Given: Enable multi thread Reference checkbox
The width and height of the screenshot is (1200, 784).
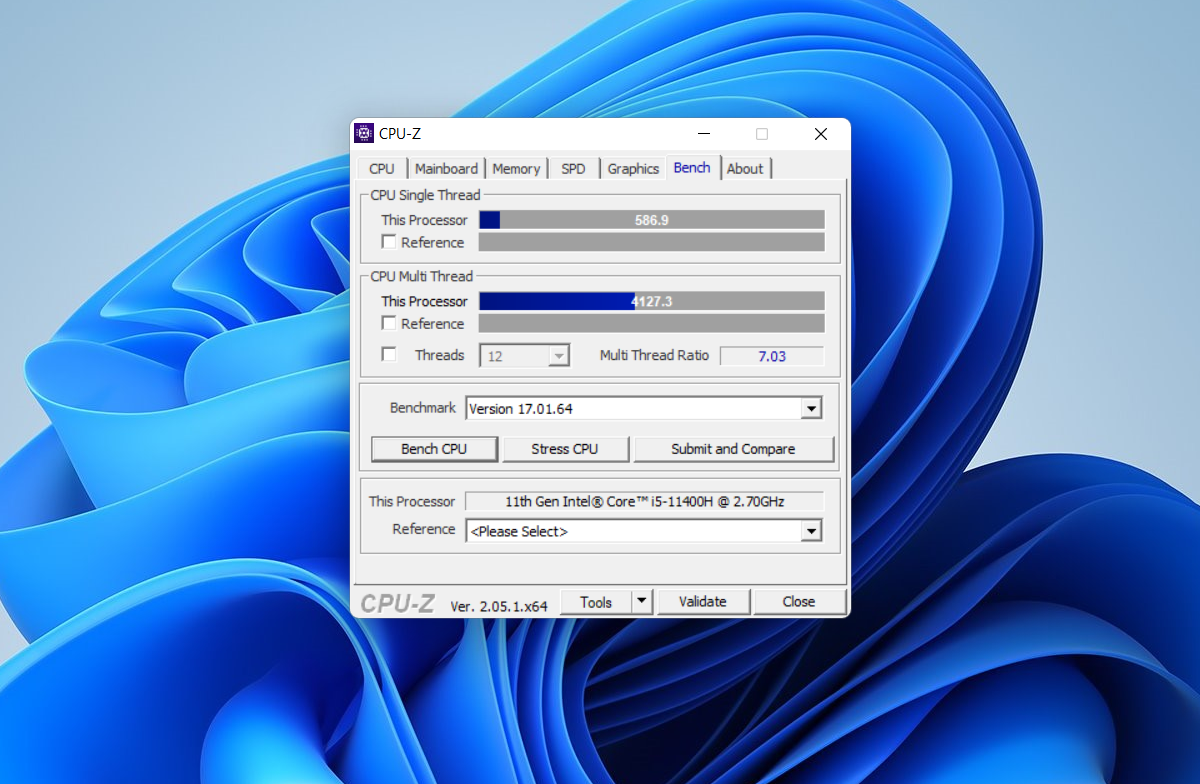Looking at the screenshot, I should coord(389,323).
